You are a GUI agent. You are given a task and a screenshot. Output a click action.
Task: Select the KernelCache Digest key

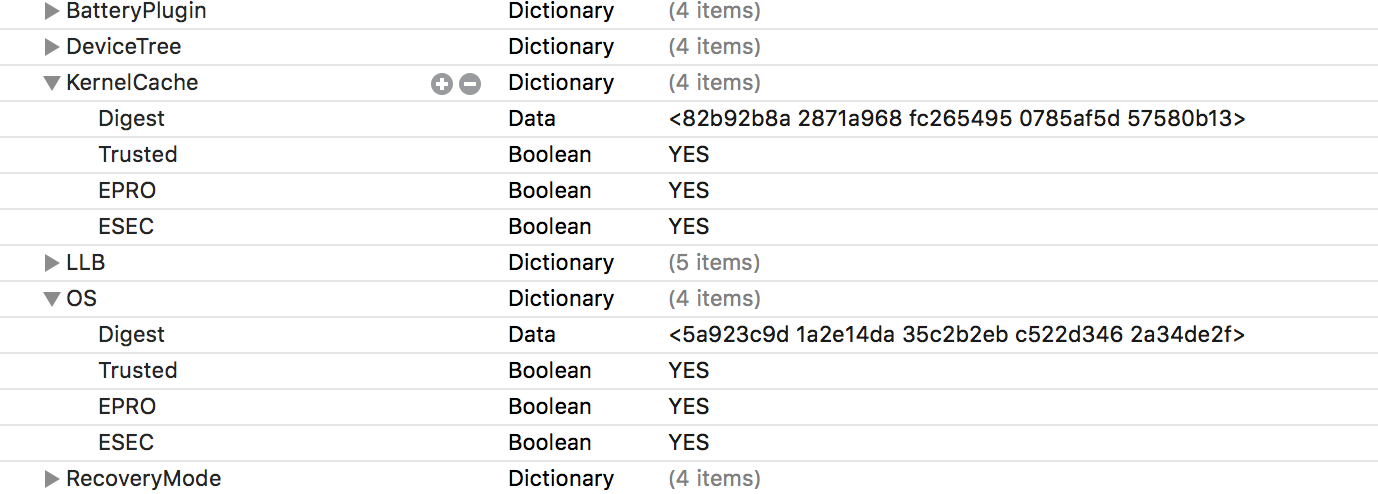pos(131,119)
